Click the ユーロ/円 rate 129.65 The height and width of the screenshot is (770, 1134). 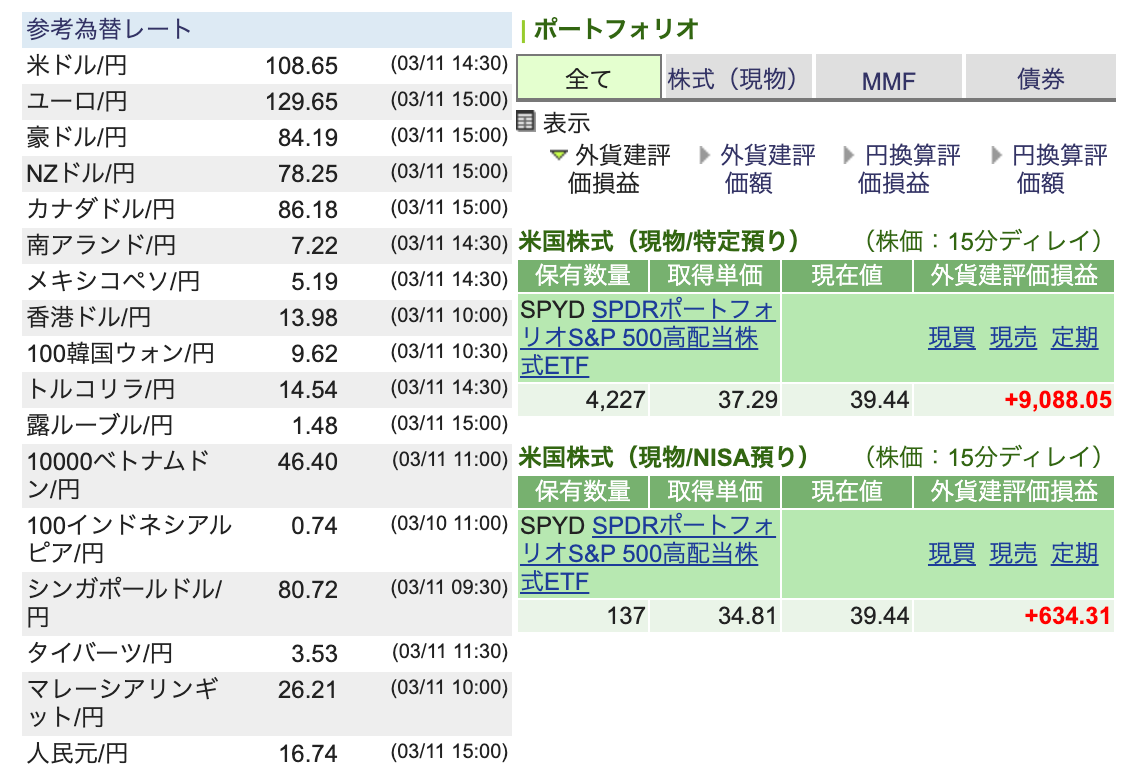coord(302,102)
